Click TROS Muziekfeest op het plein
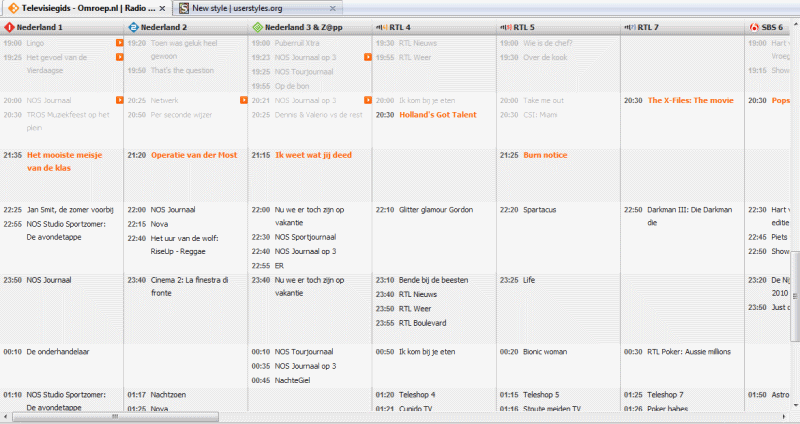 [x=68, y=121]
